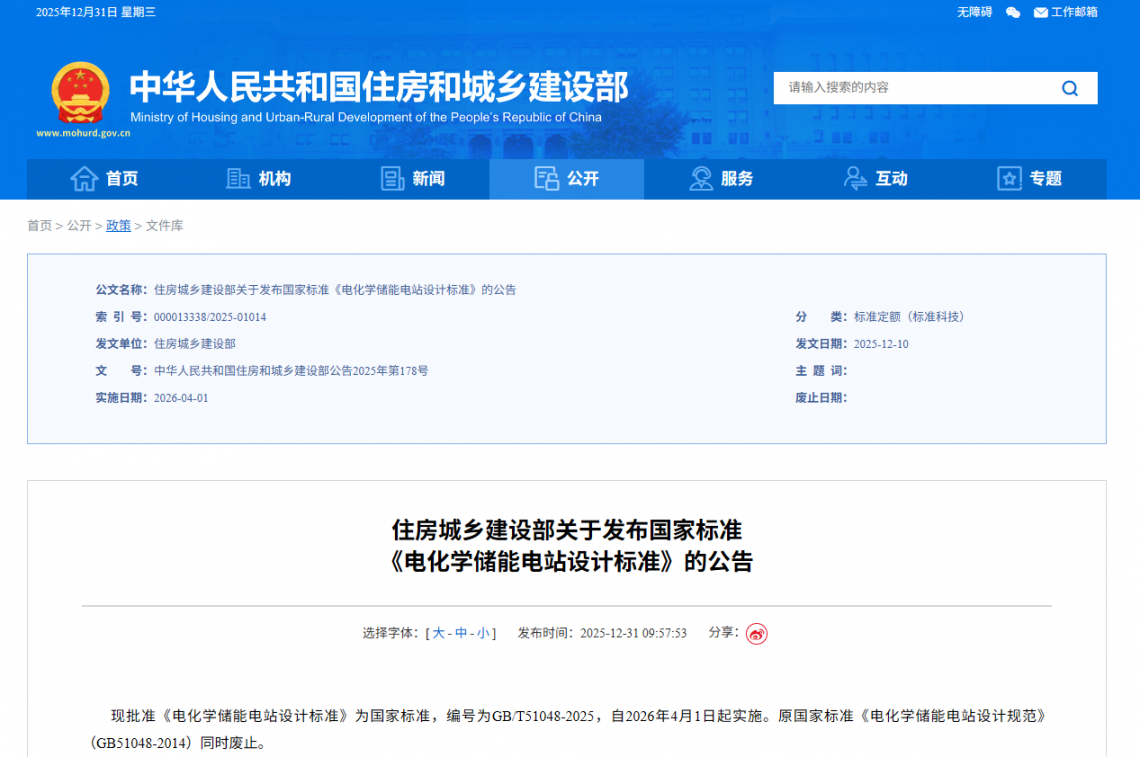Enable 无障碍 accessibility mode
The width and height of the screenshot is (1140, 757).
tap(974, 12)
